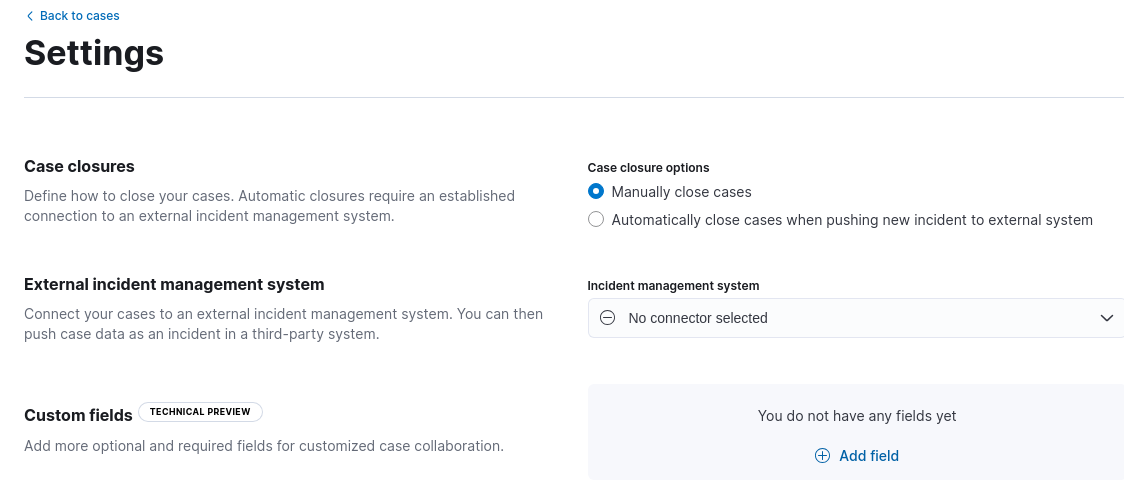
Task: Click the plus circle icon beside Add field
Action: (822, 456)
